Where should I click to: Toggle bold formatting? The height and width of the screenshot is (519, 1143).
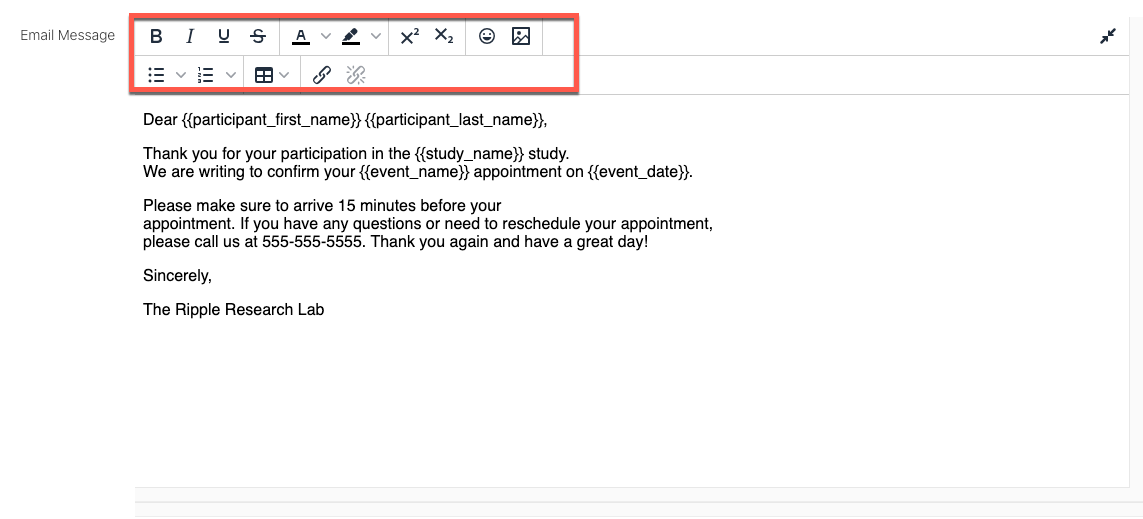(x=156, y=36)
